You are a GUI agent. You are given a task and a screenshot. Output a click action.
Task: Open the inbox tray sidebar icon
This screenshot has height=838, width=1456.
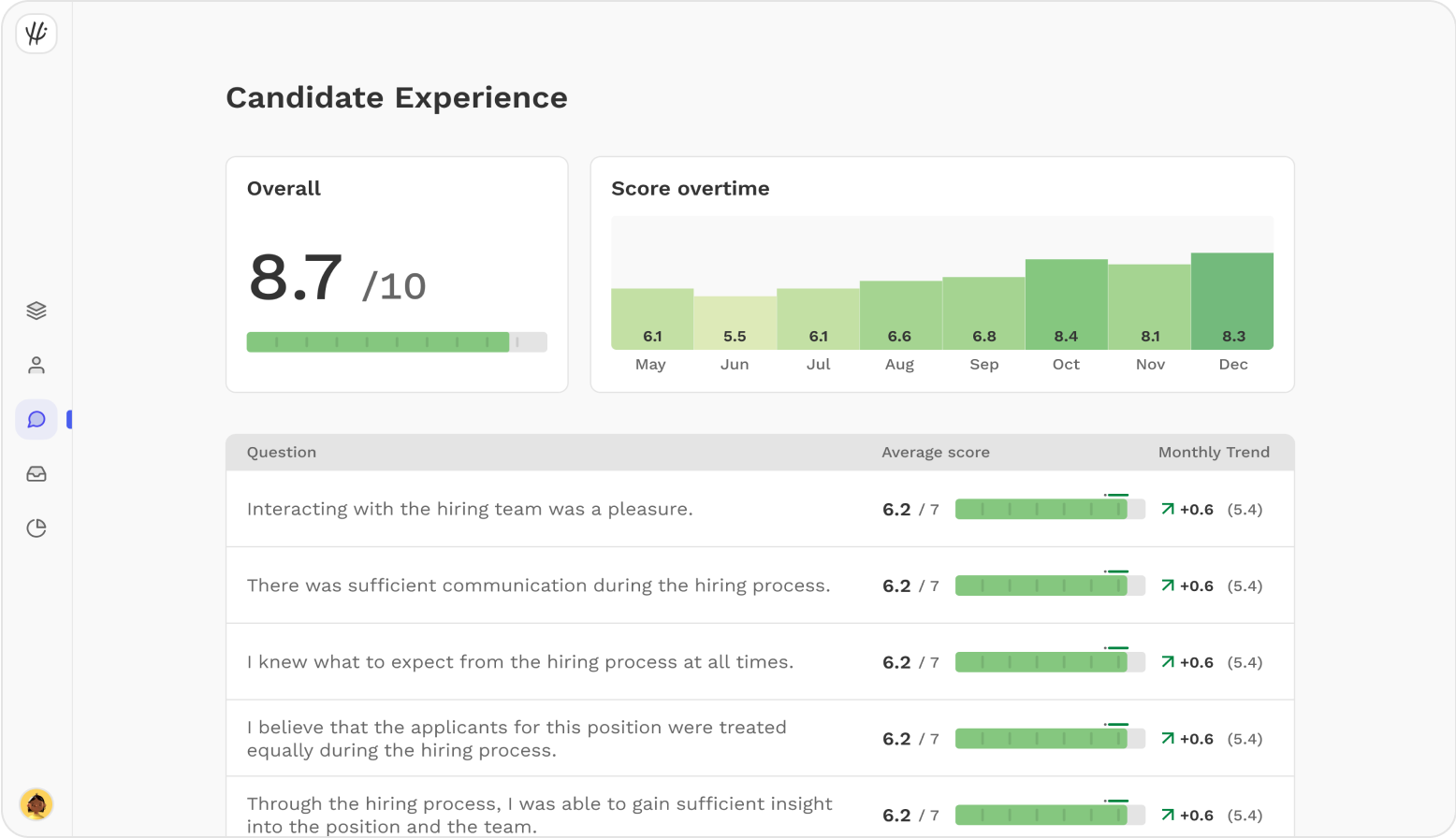pyautogui.click(x=36, y=474)
